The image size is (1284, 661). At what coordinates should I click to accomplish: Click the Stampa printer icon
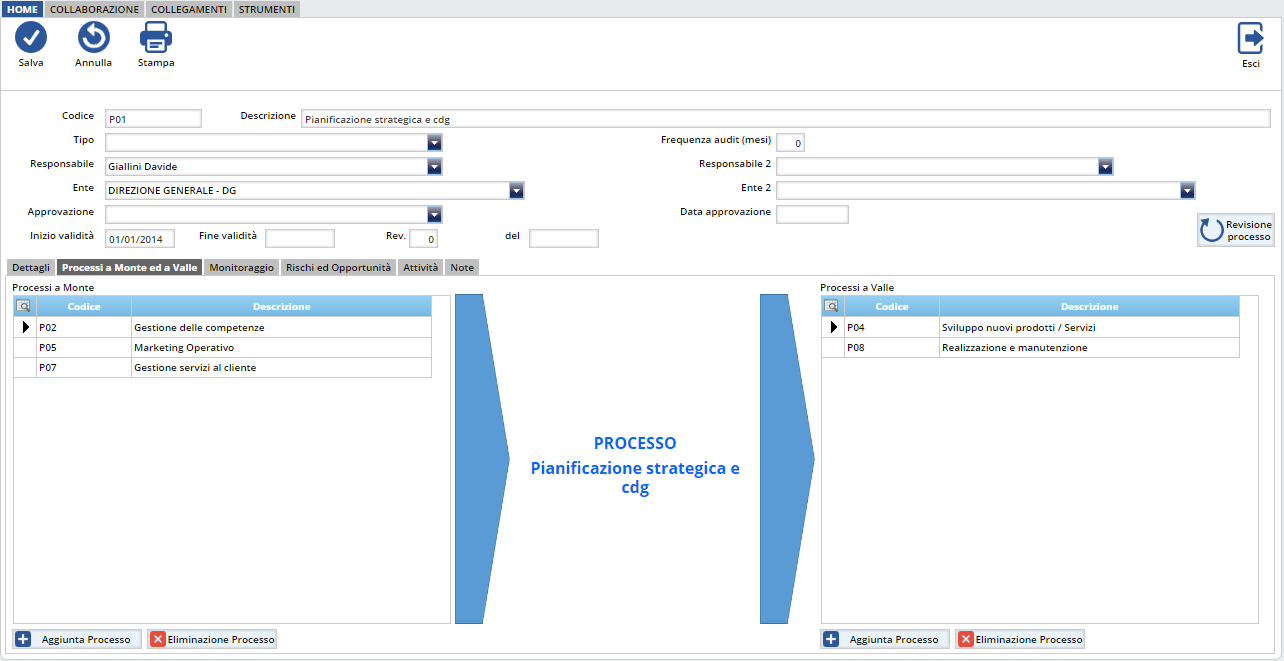coord(156,38)
